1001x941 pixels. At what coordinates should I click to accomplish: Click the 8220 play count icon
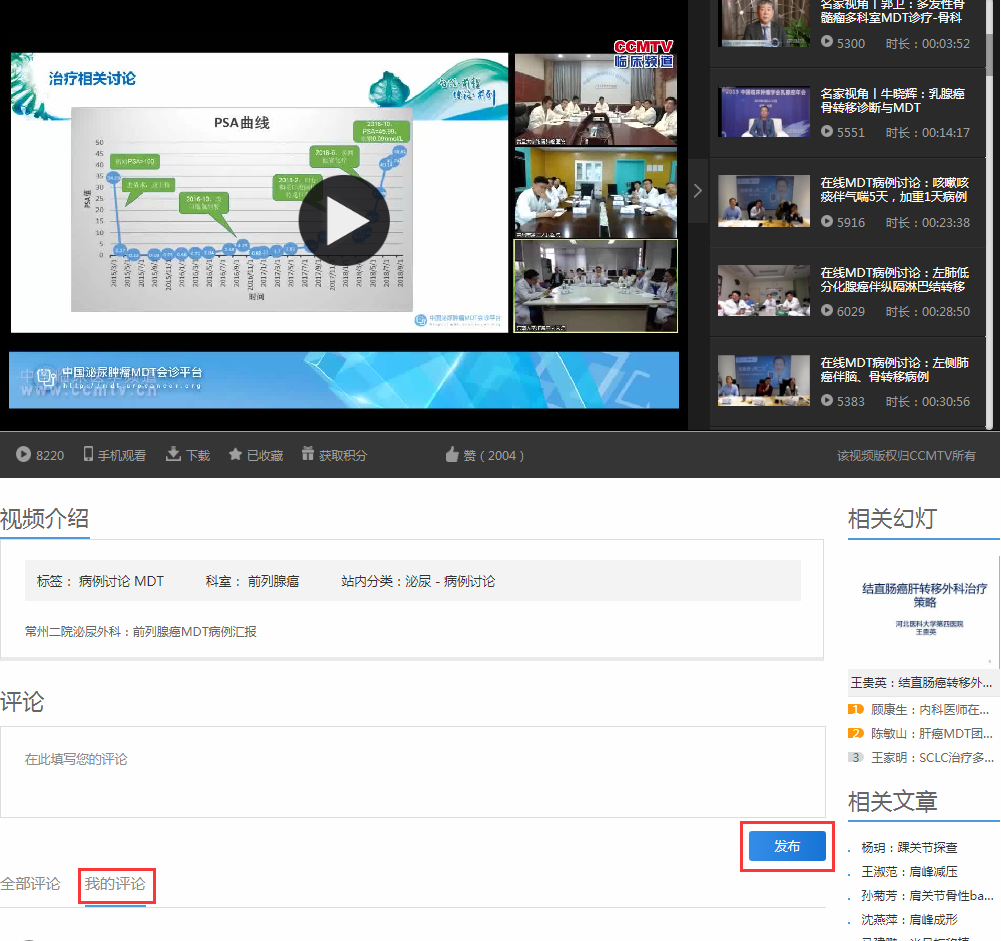point(23,454)
